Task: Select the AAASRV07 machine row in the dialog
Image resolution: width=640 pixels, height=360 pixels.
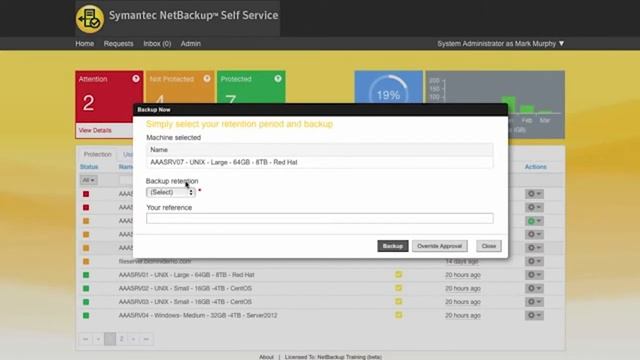Action: pos(320,162)
